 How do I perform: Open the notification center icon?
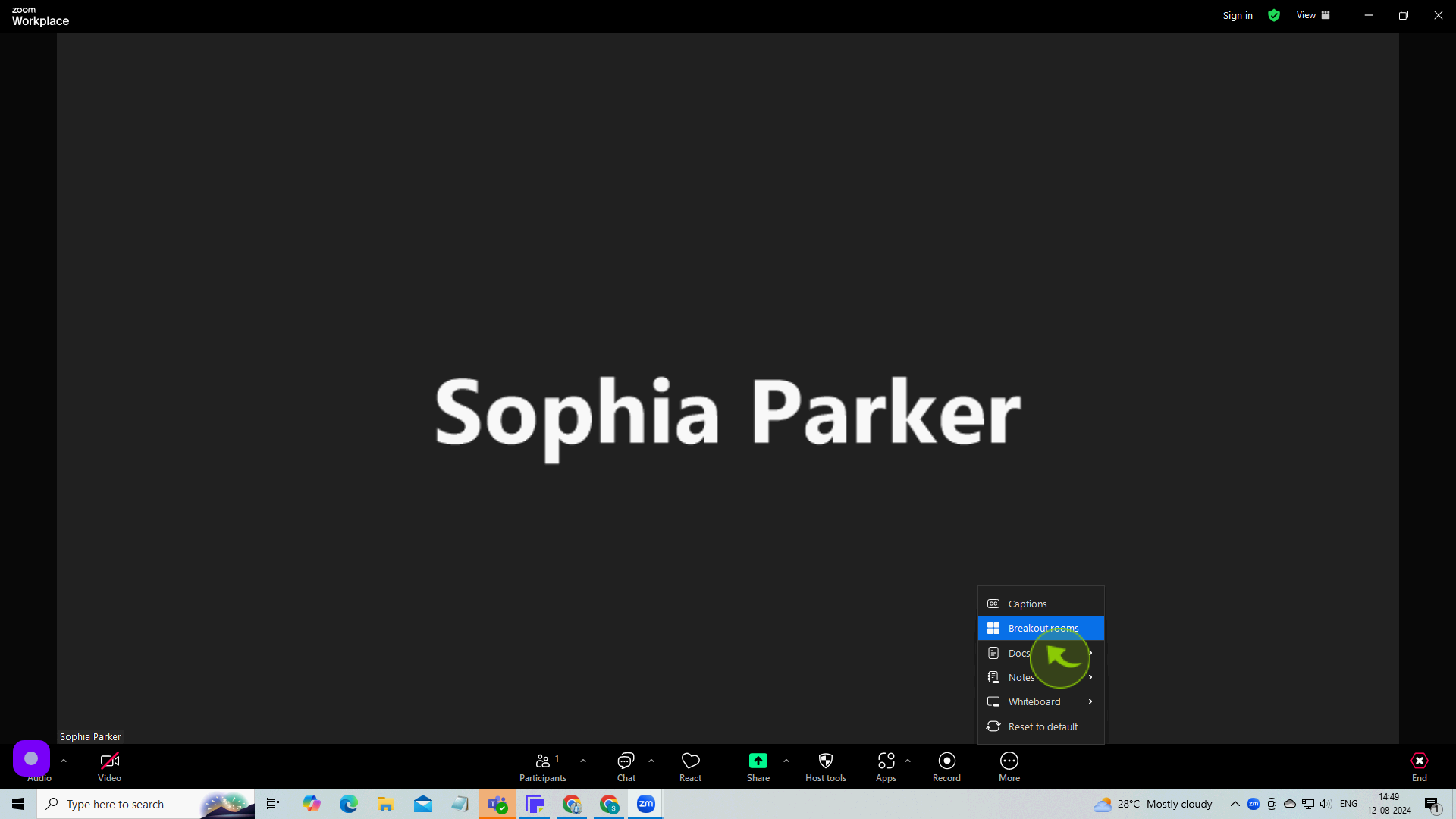(1432, 805)
